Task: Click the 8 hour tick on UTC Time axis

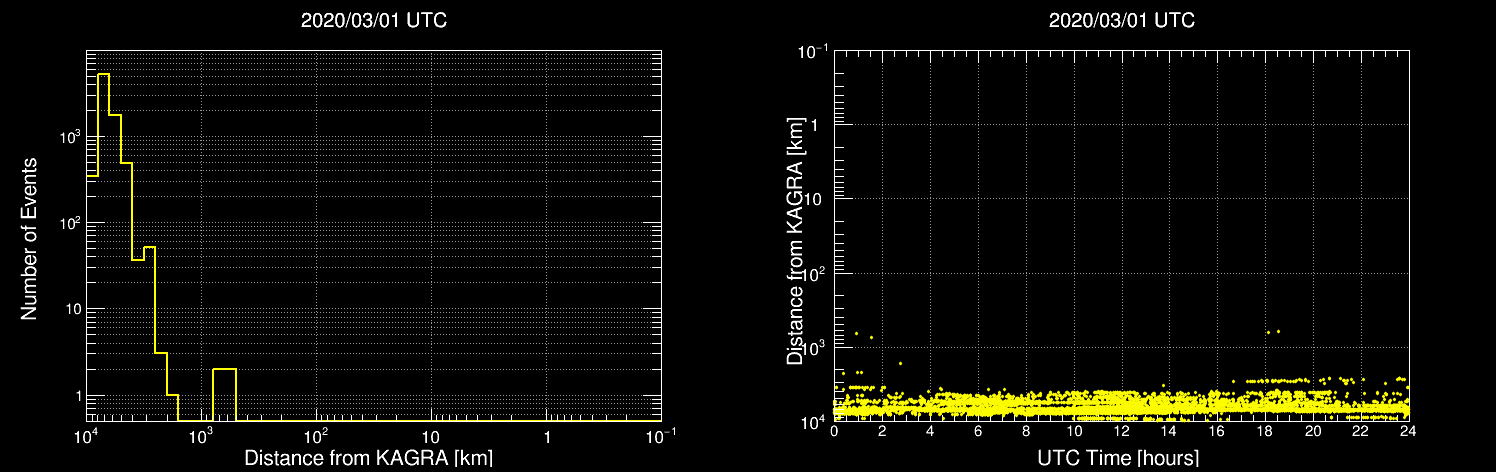Action: pos(1027,432)
